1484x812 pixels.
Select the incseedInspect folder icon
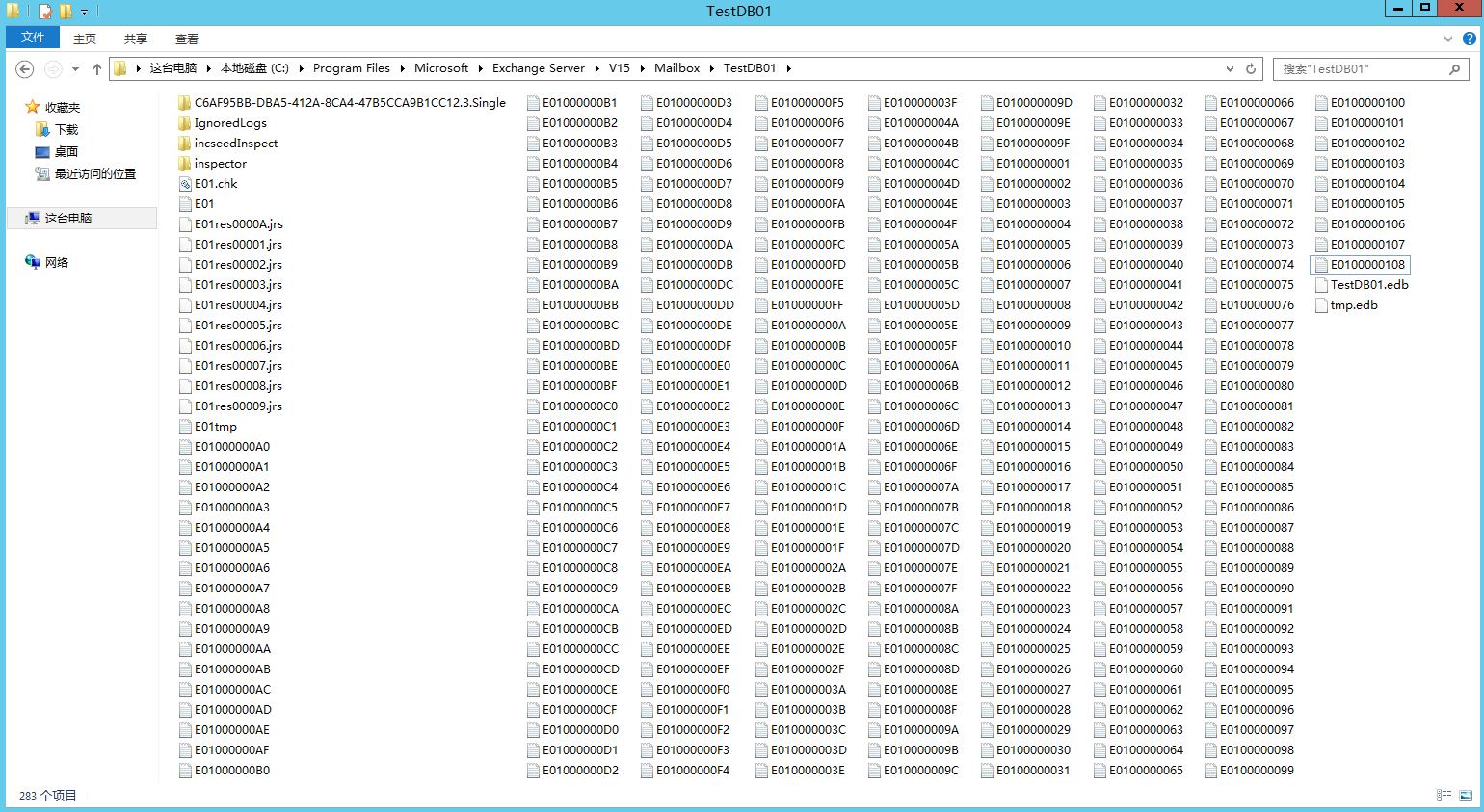point(185,144)
